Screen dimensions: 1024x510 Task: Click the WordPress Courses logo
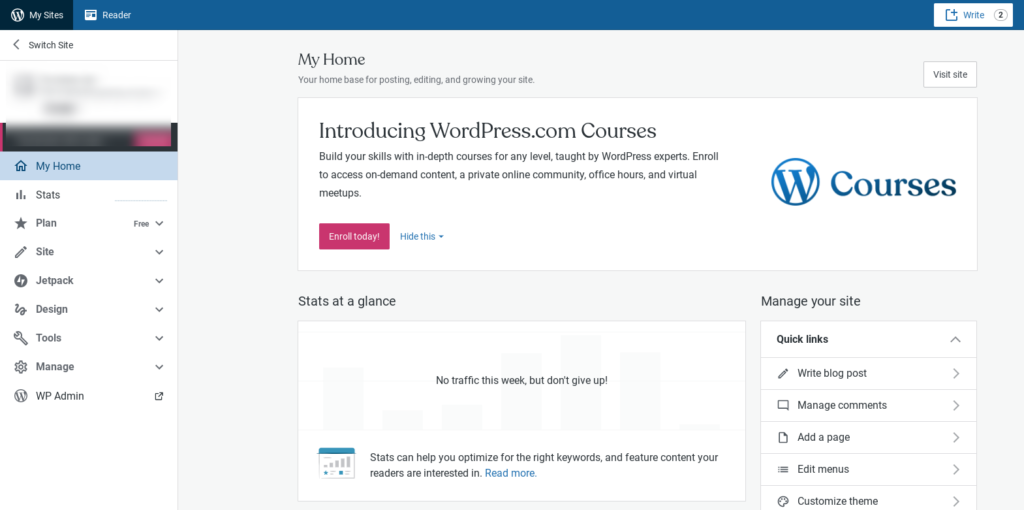coord(863,182)
